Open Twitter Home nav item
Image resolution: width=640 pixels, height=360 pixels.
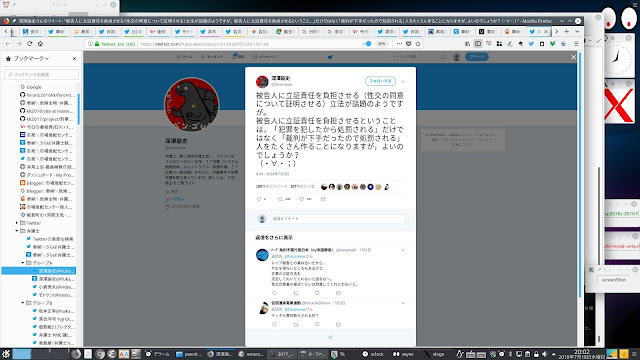(184, 57)
